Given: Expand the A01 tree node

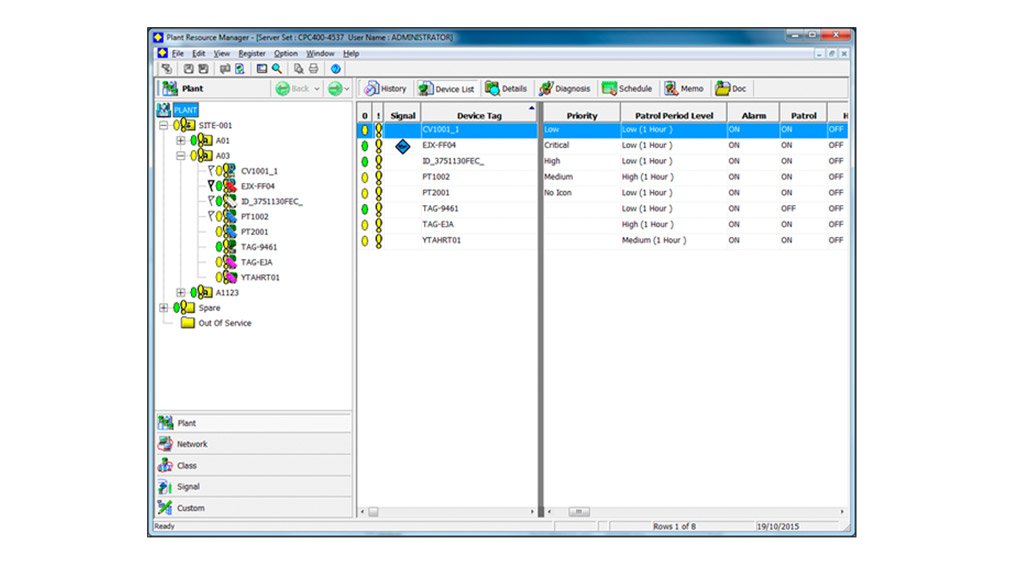Looking at the screenshot, I should click(181, 140).
